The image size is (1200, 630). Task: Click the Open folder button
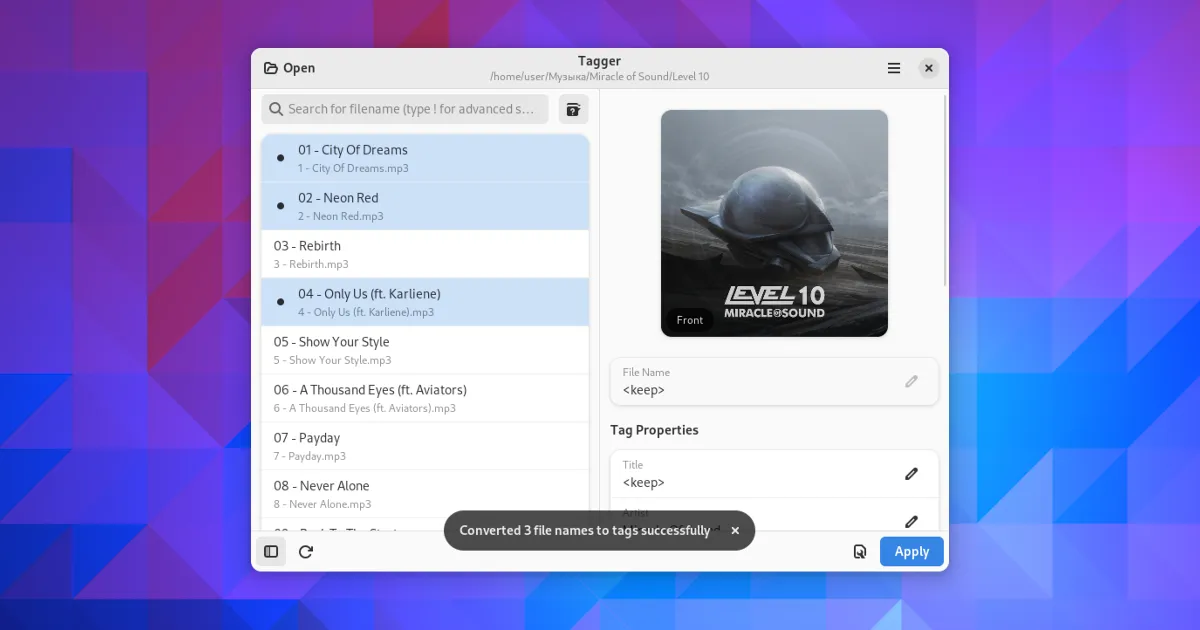pos(289,68)
